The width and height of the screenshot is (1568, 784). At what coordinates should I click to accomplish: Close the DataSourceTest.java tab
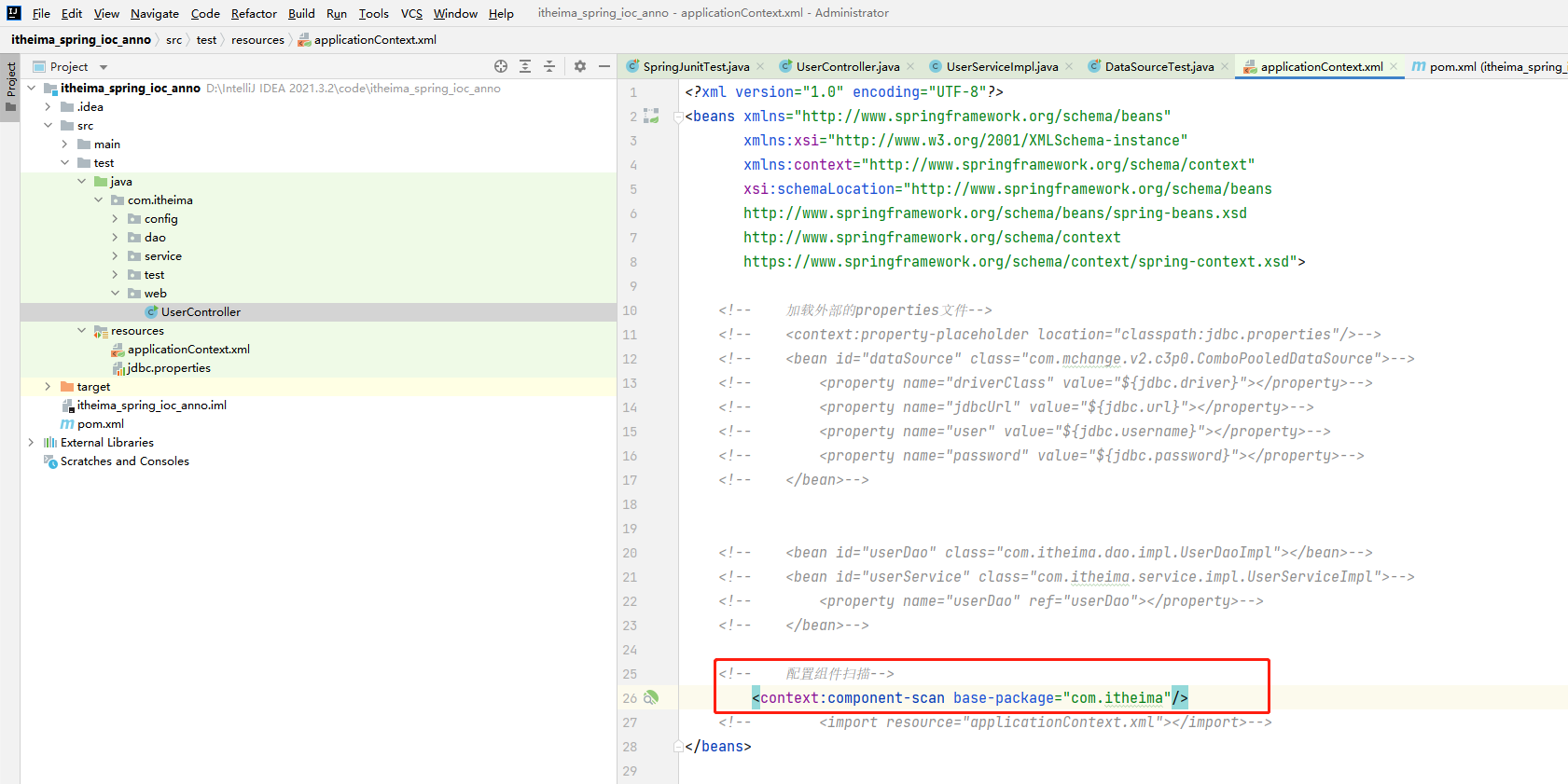1225,66
